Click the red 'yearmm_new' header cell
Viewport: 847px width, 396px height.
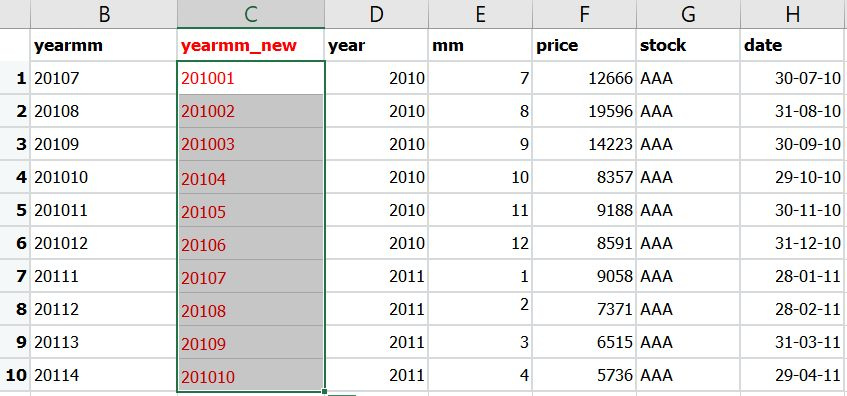(x=251, y=45)
